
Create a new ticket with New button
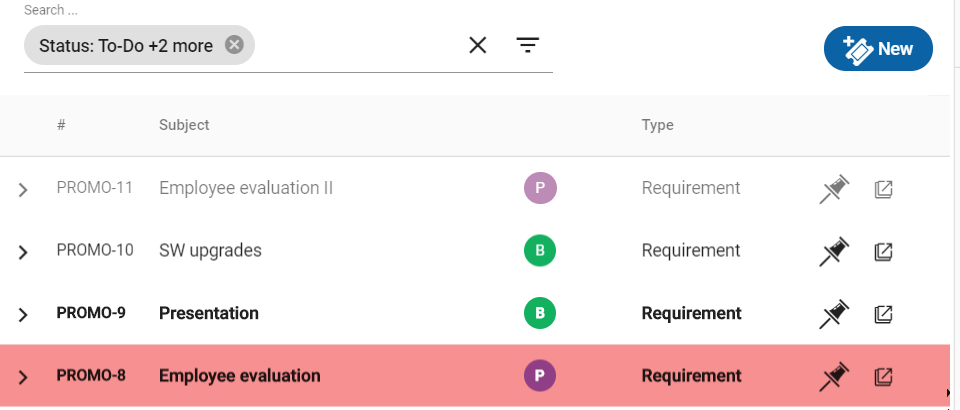pyautogui.click(x=878, y=48)
